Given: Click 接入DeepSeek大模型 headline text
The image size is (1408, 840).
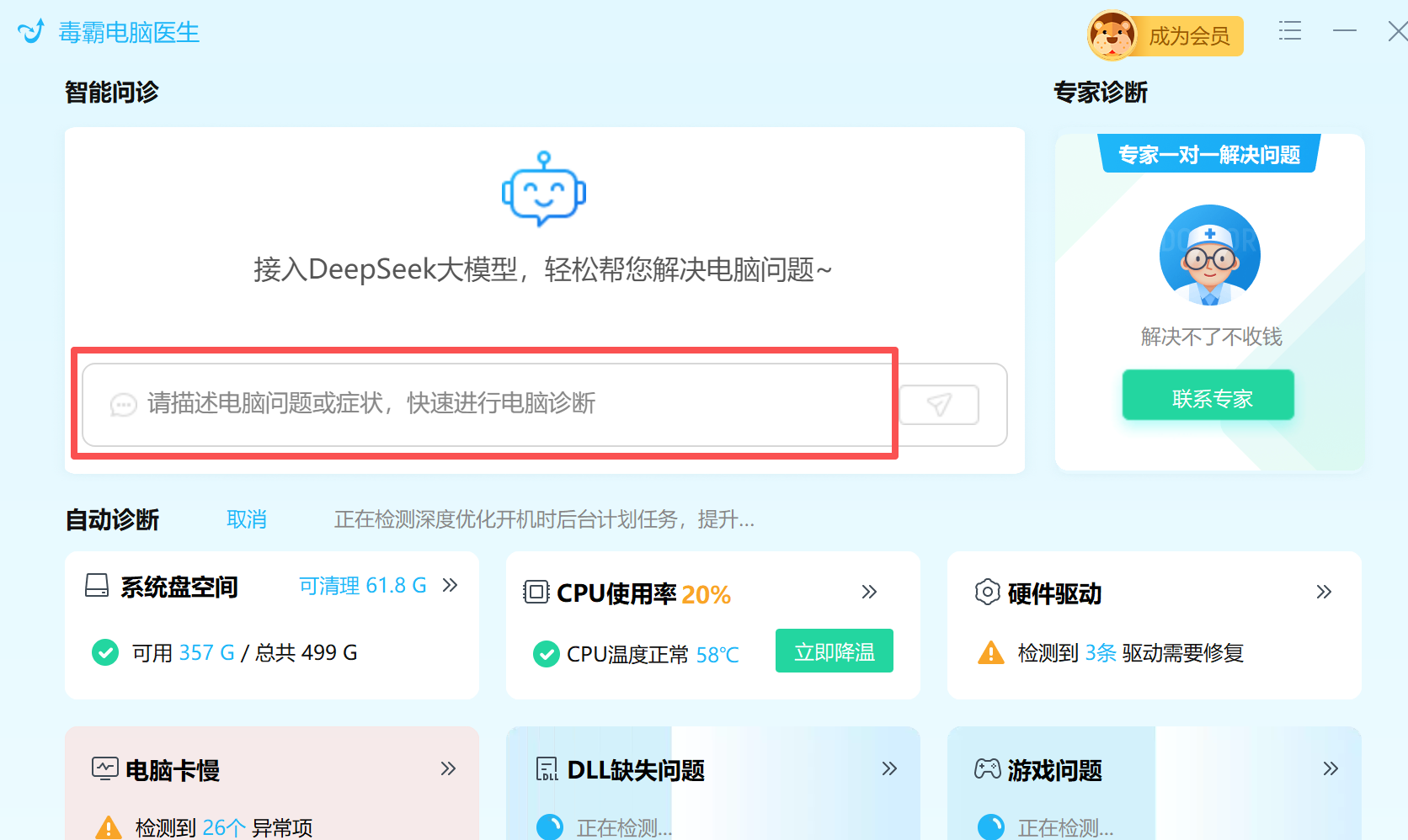Looking at the screenshot, I should (543, 269).
